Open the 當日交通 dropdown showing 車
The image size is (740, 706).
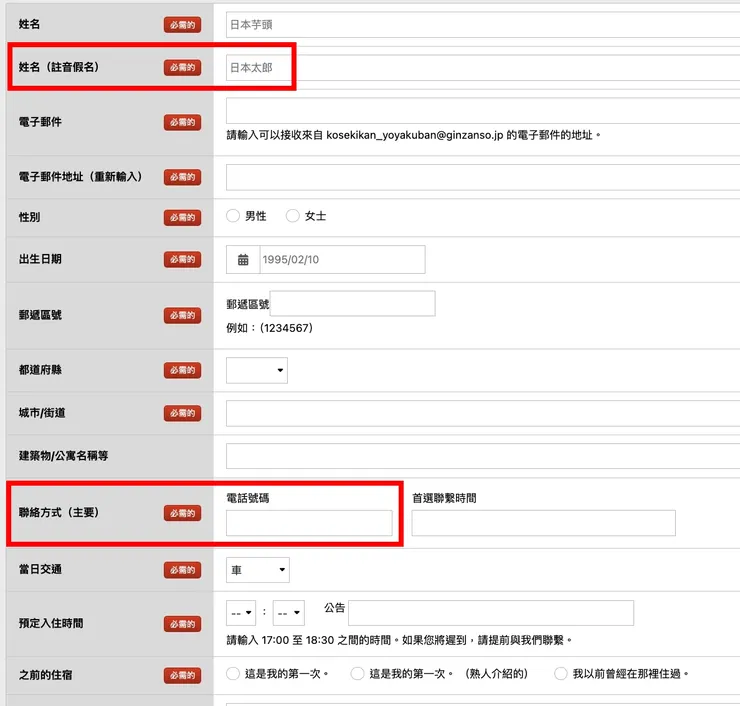pos(258,570)
